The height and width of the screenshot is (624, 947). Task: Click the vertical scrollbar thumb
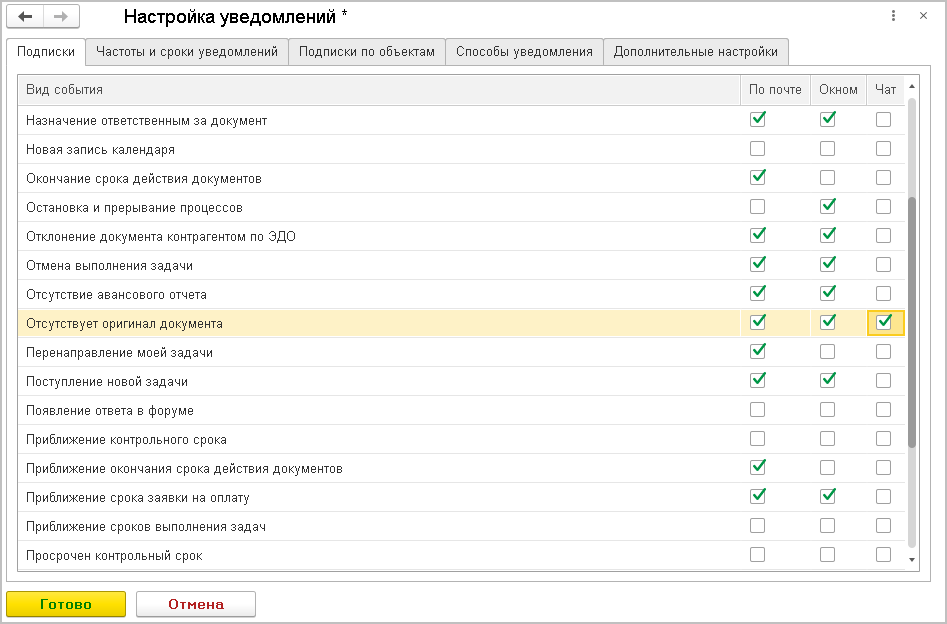click(911, 320)
